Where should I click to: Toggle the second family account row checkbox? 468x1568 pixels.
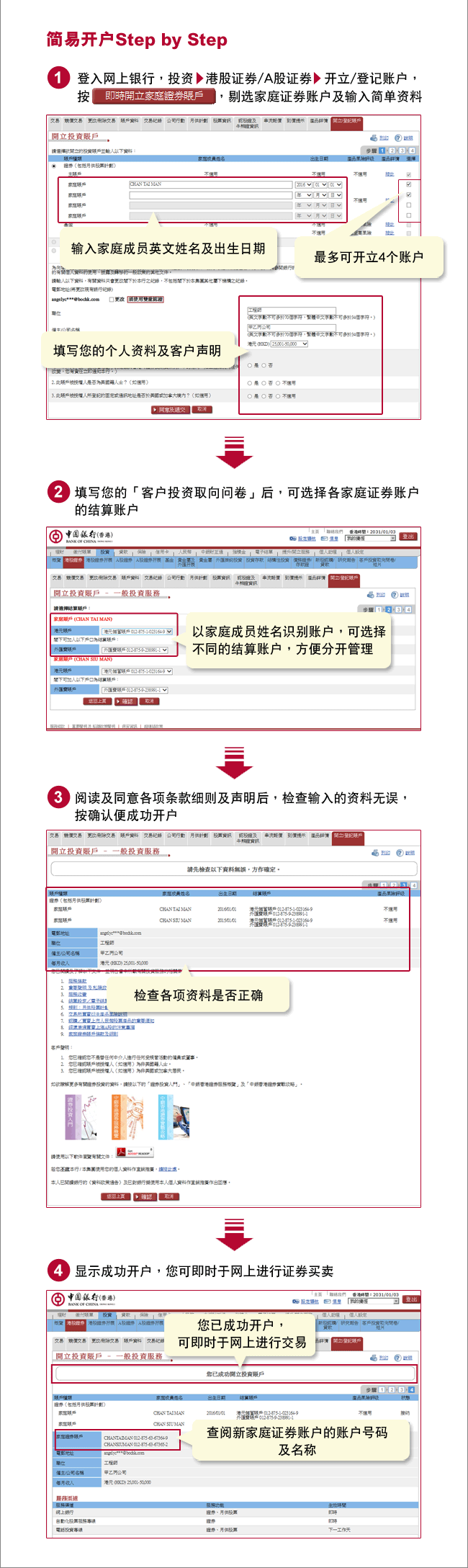click(x=409, y=195)
